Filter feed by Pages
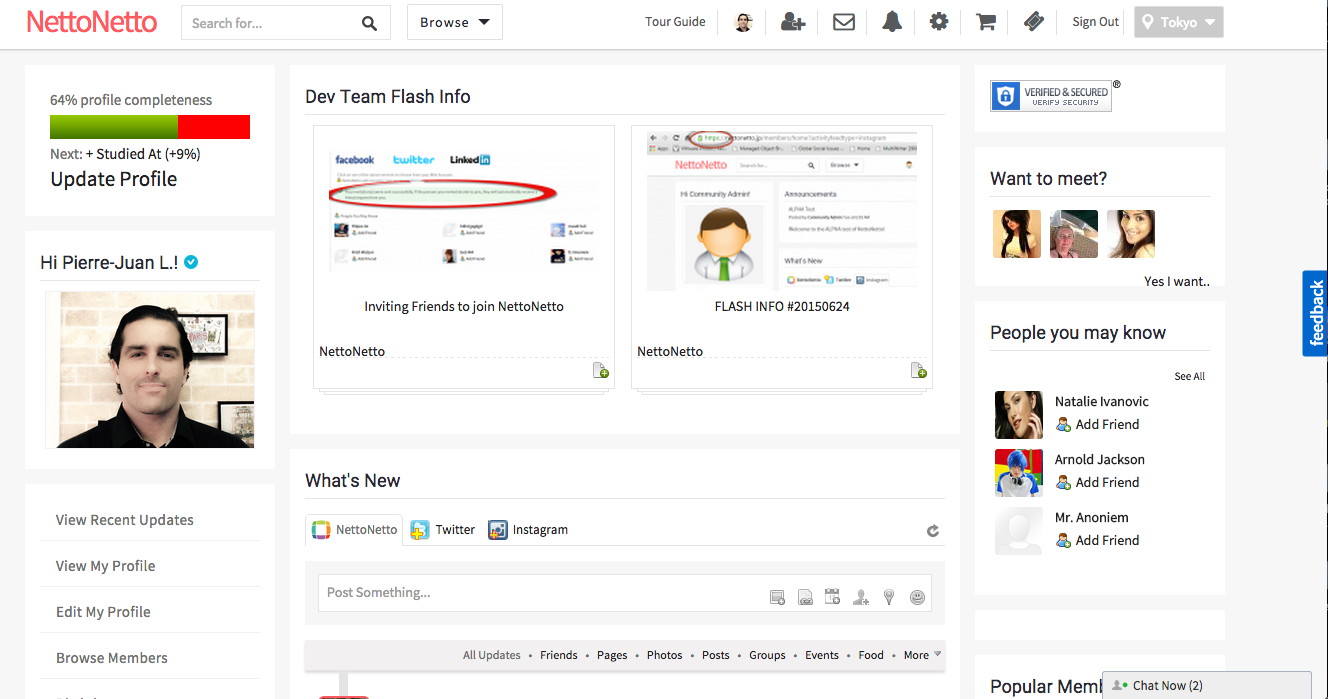Viewport: 1328px width, 699px height. click(612, 655)
